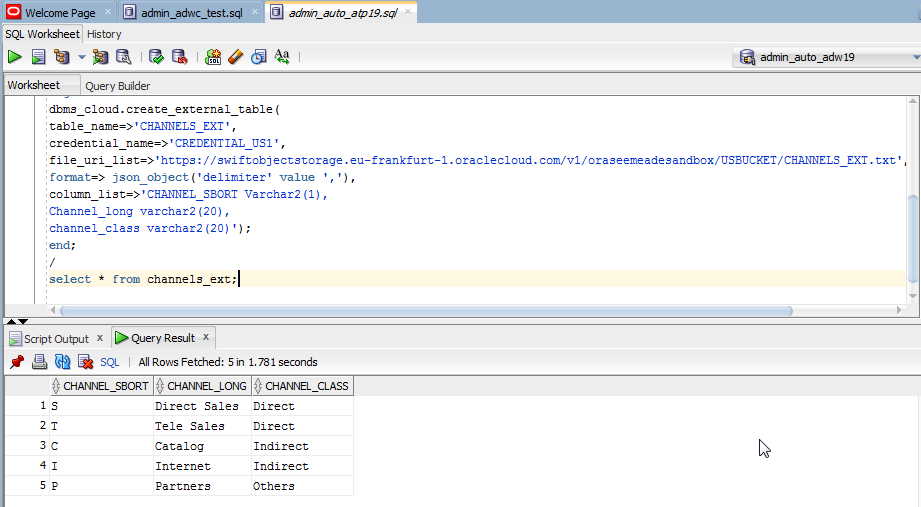Refresh the query result data
The height and width of the screenshot is (507, 921).
62,362
